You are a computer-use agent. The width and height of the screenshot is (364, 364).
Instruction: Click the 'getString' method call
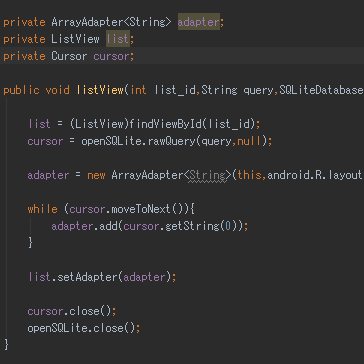pos(192,226)
